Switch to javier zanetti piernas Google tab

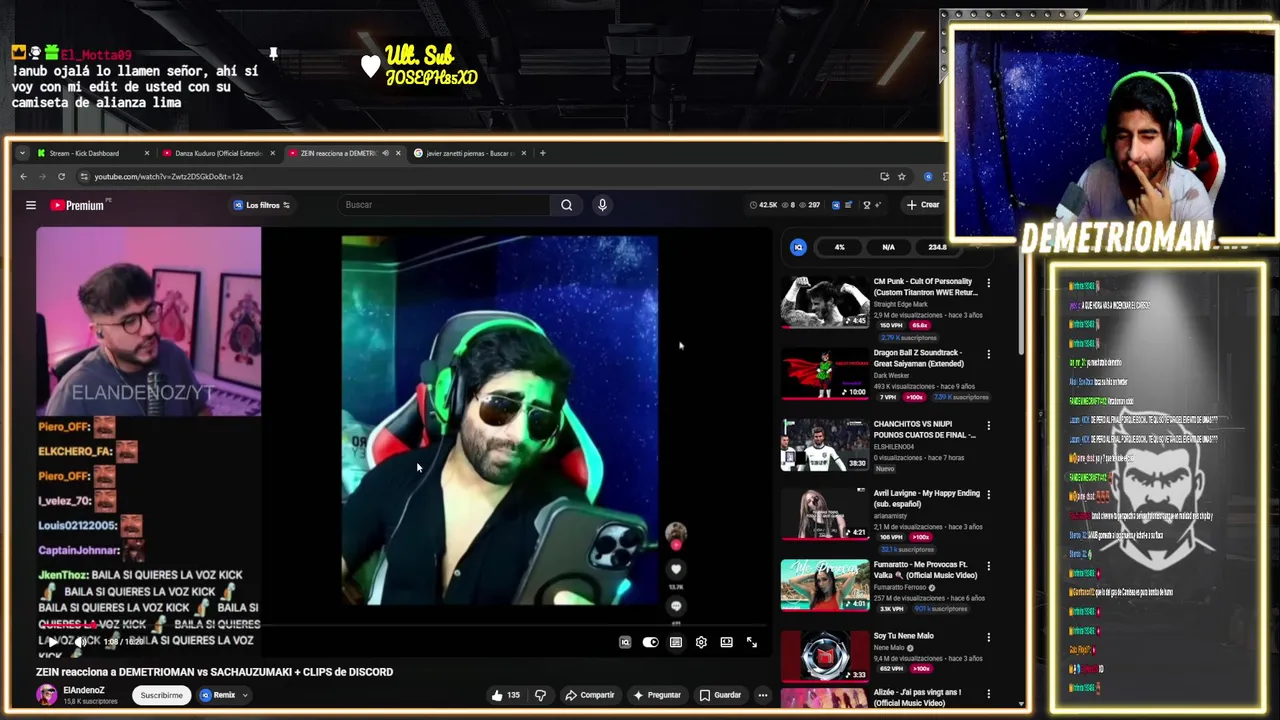click(x=470, y=153)
